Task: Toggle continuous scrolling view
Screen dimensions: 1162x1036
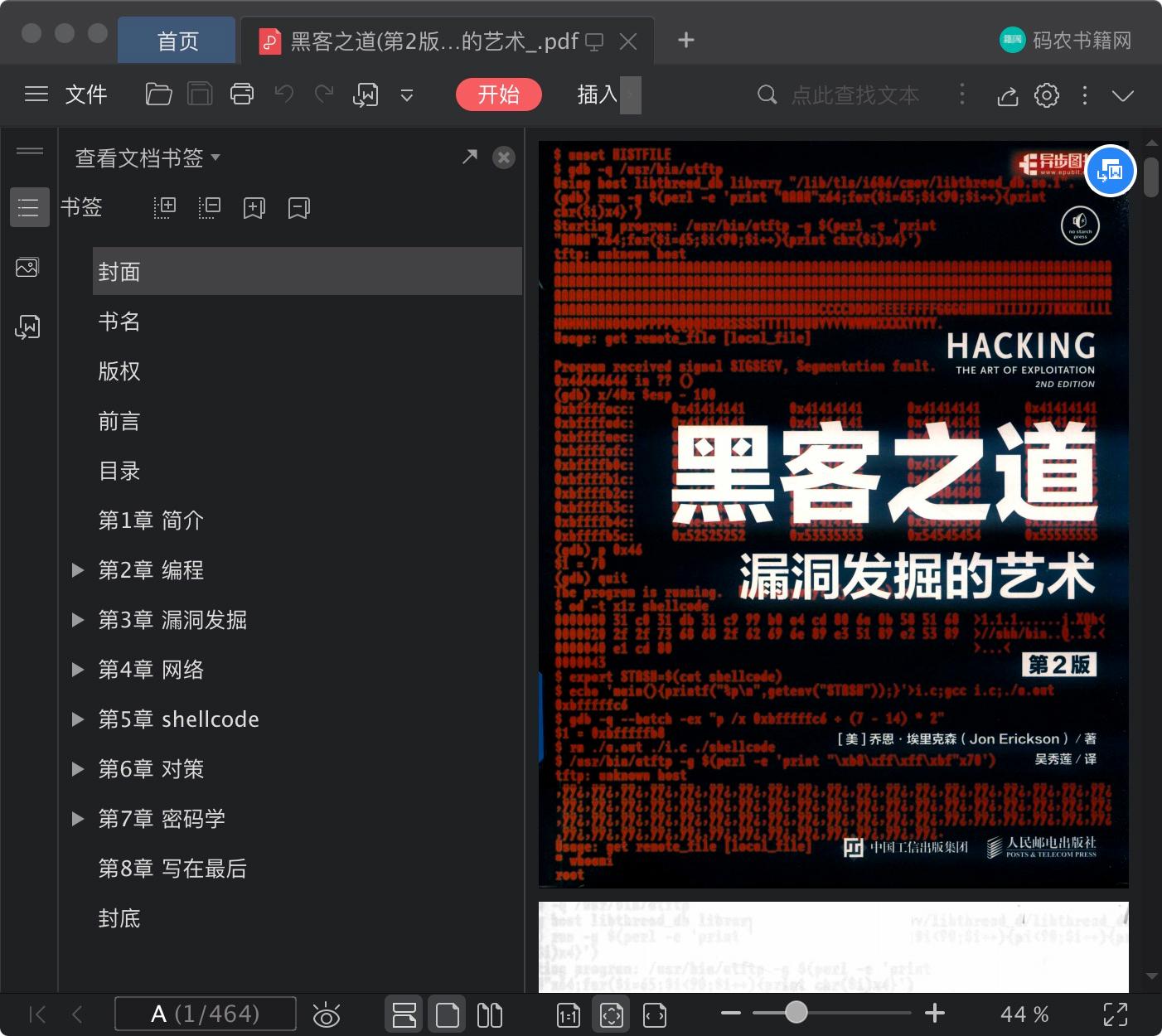Action: (404, 1014)
